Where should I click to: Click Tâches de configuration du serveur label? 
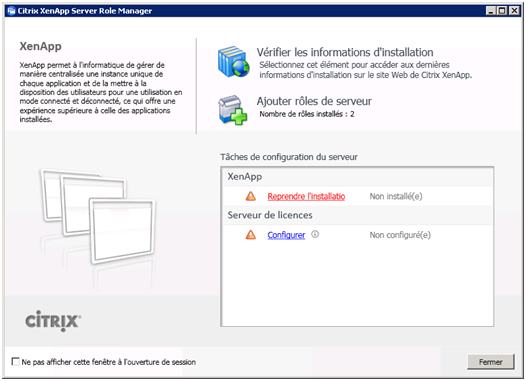point(289,157)
